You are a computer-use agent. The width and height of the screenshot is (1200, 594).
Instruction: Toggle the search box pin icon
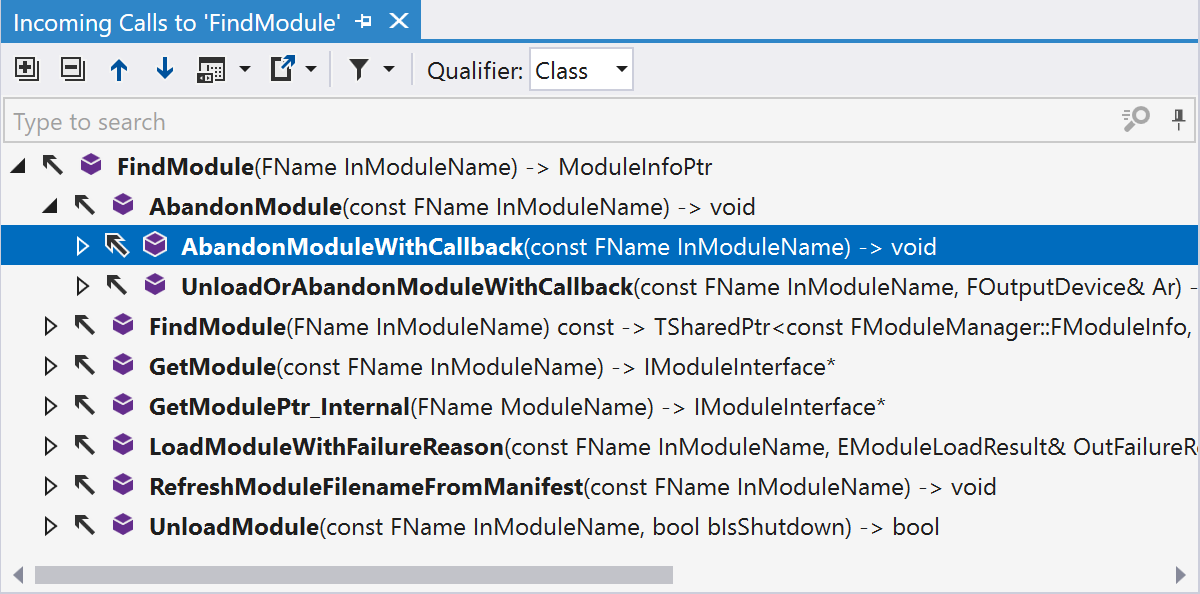[x=1179, y=120]
